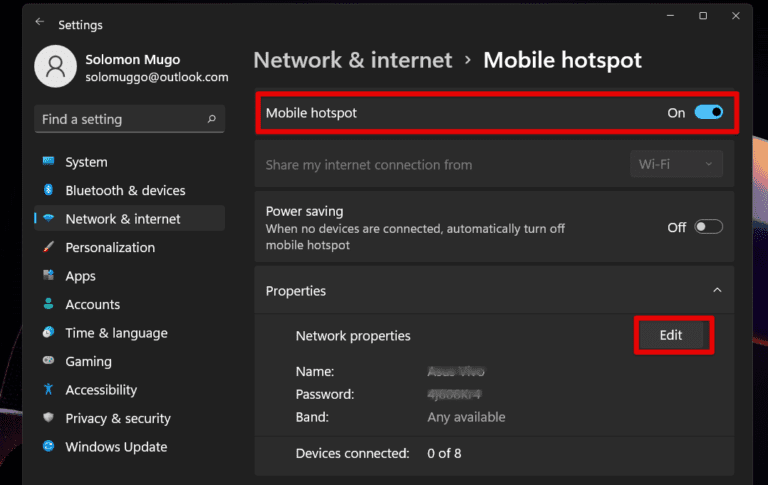This screenshot has width=768, height=485.
Task: Click the Time & language globe icon
Action: [x=48, y=333]
